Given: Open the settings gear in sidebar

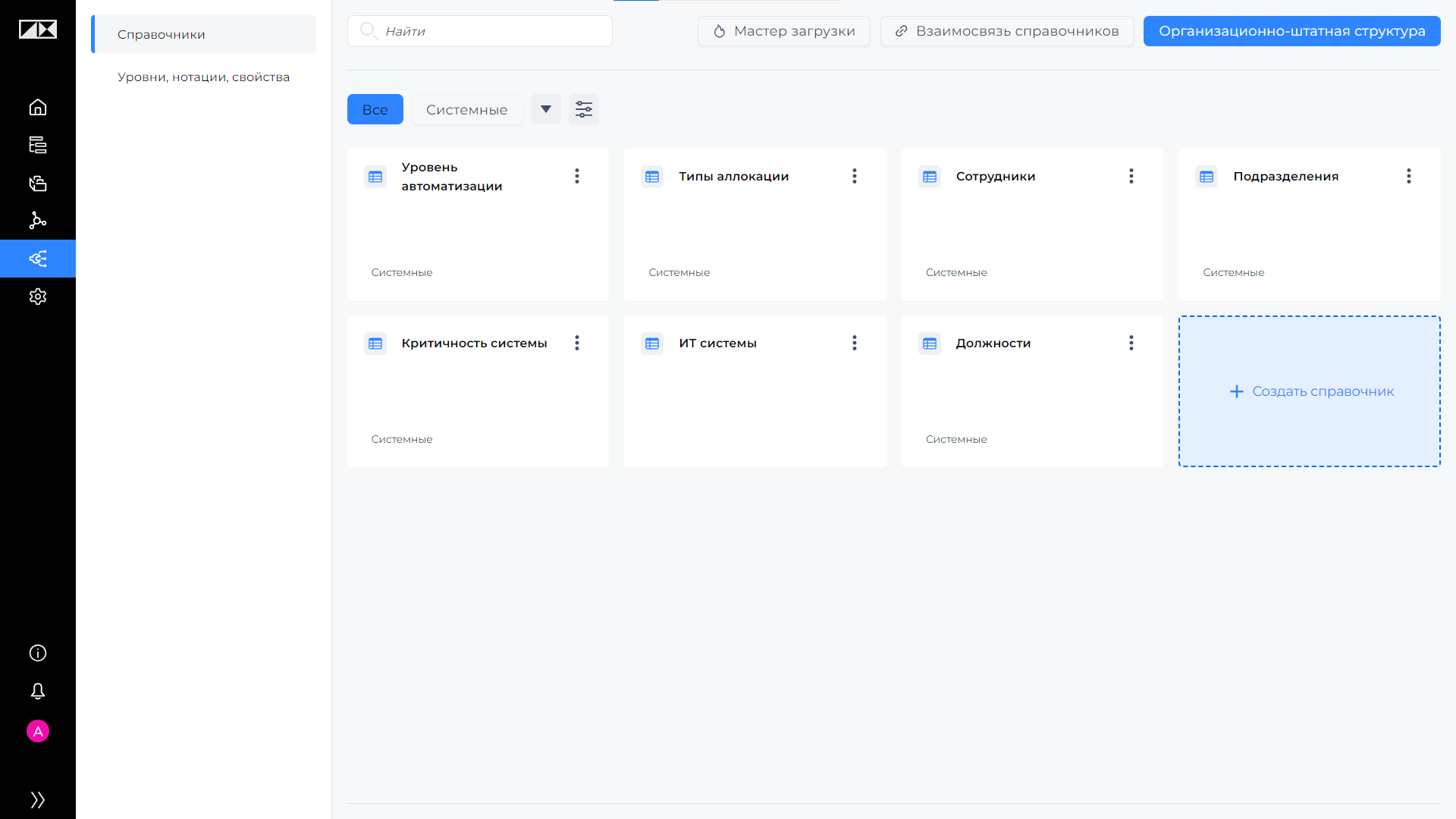Looking at the screenshot, I should tap(38, 297).
